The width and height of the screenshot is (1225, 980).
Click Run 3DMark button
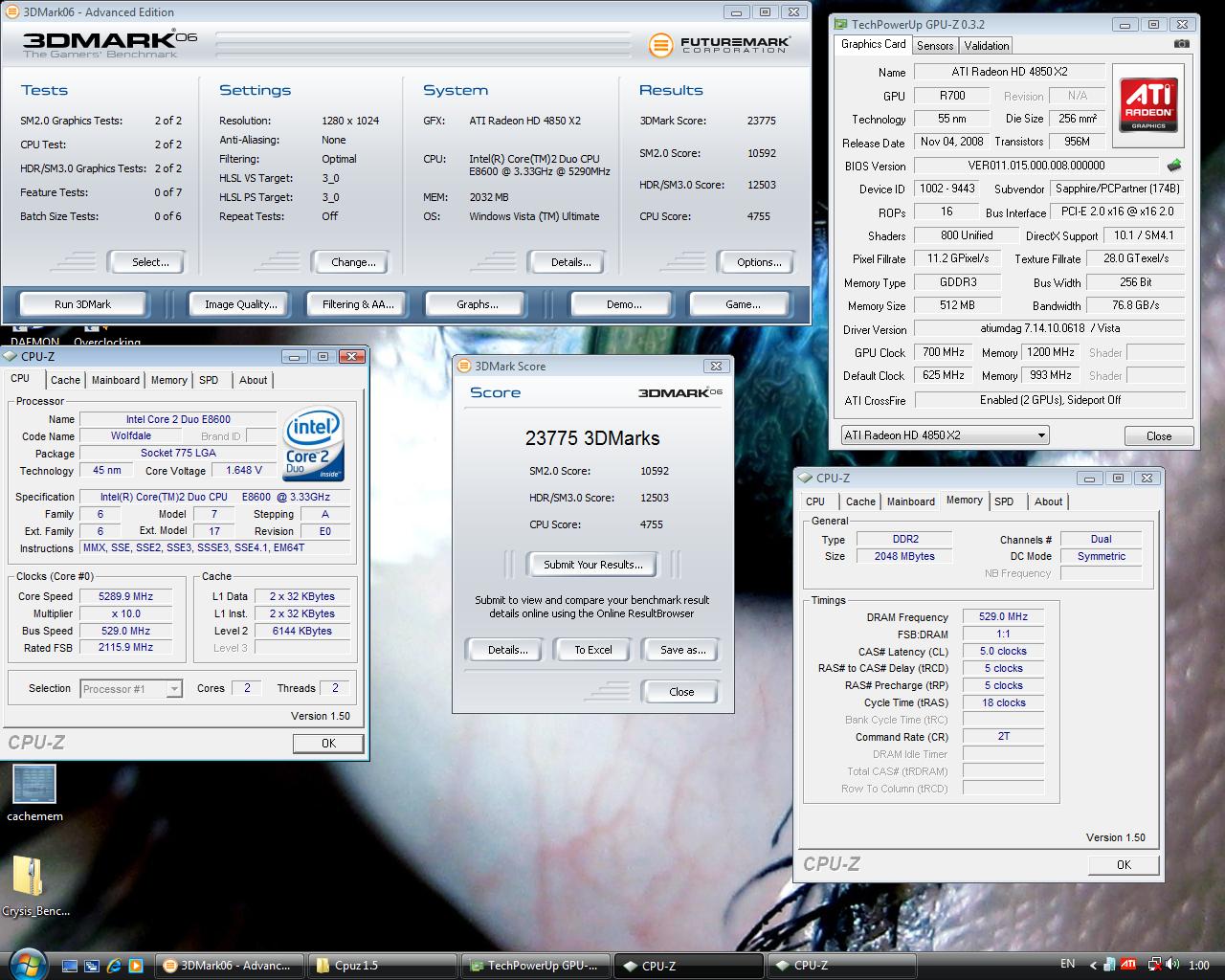coord(82,304)
